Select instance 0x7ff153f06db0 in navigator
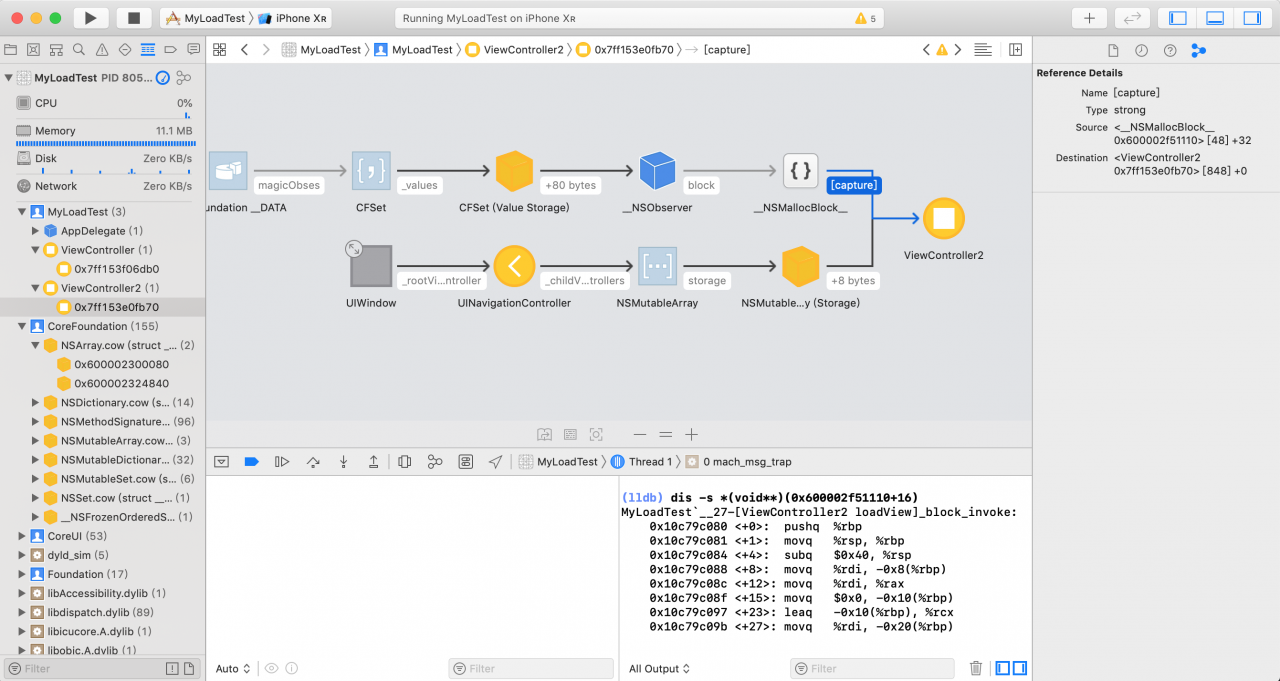 [103, 269]
